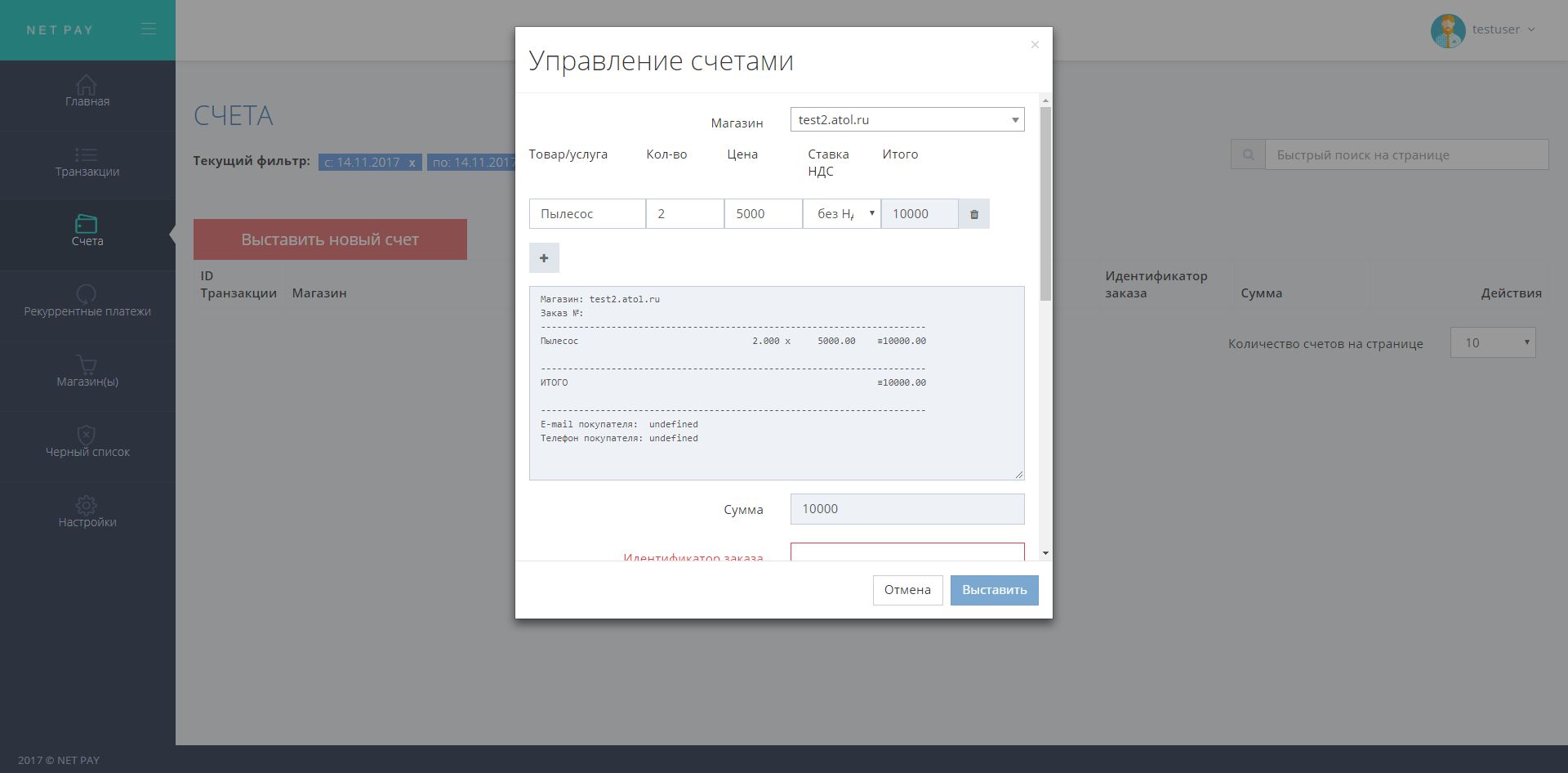Close the Управление счетами dialog
1568x773 pixels.
[x=1035, y=44]
